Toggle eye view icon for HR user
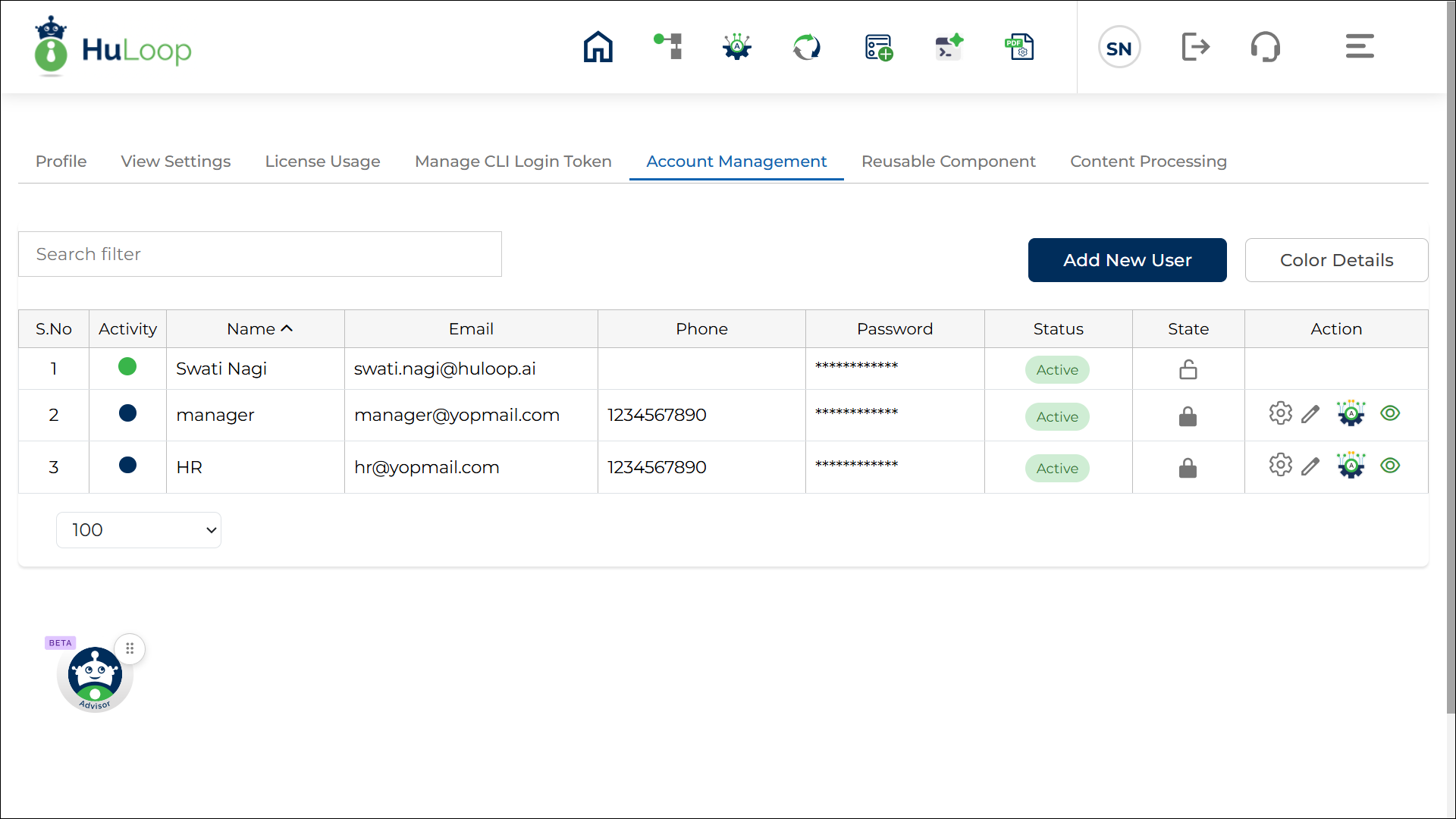This screenshot has width=1456, height=819. 1390,466
